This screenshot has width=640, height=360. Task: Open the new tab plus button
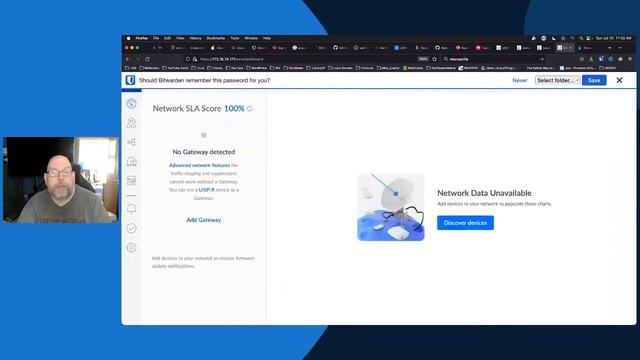click(x=610, y=48)
